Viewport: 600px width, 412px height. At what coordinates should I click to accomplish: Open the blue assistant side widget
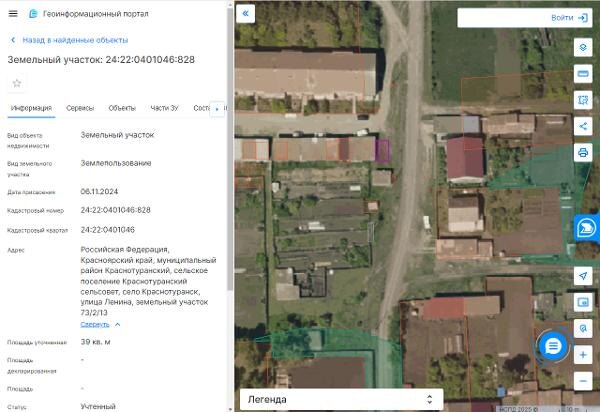click(x=587, y=228)
